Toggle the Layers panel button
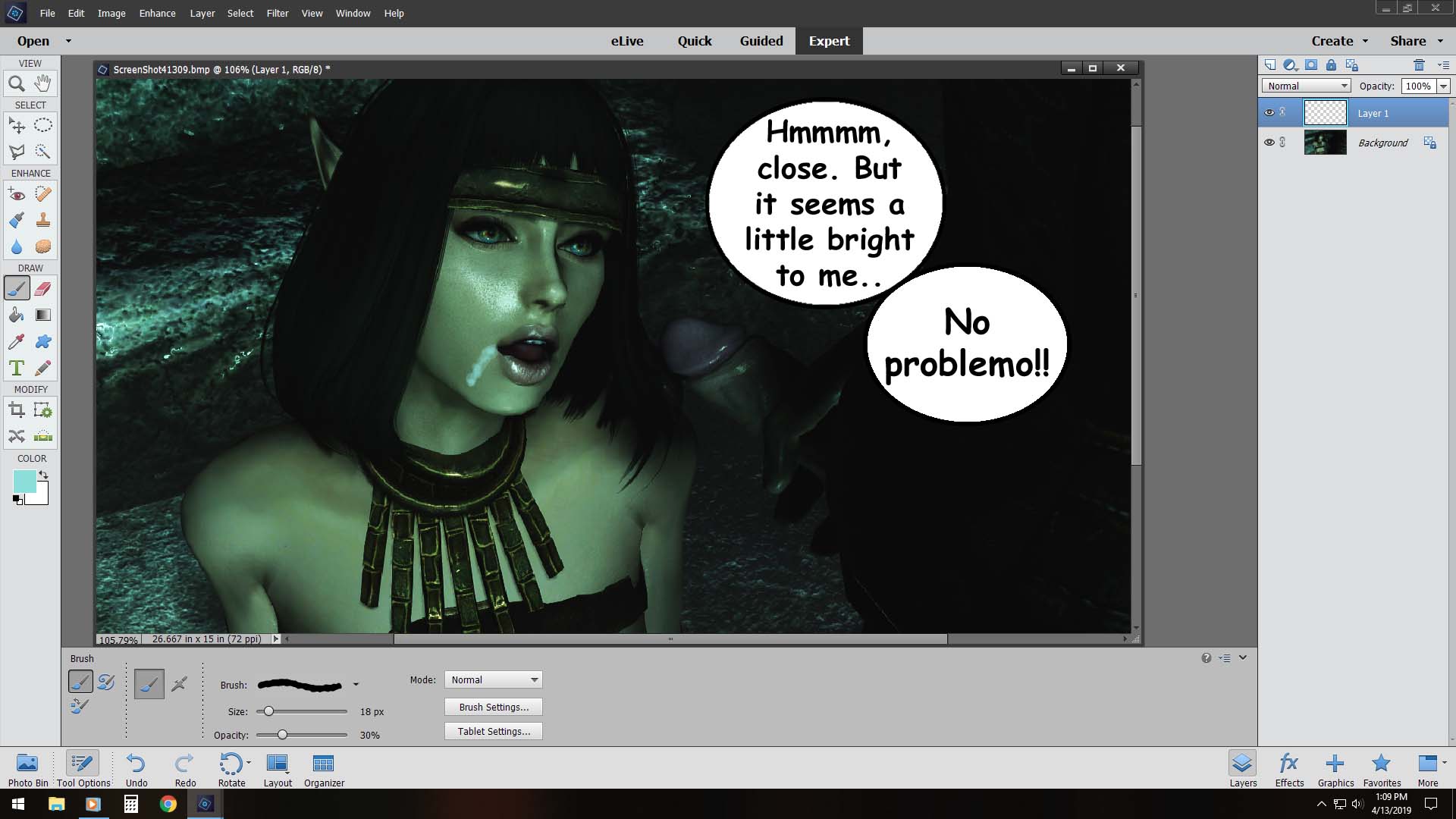Viewport: 1456px width, 819px height. click(x=1243, y=769)
